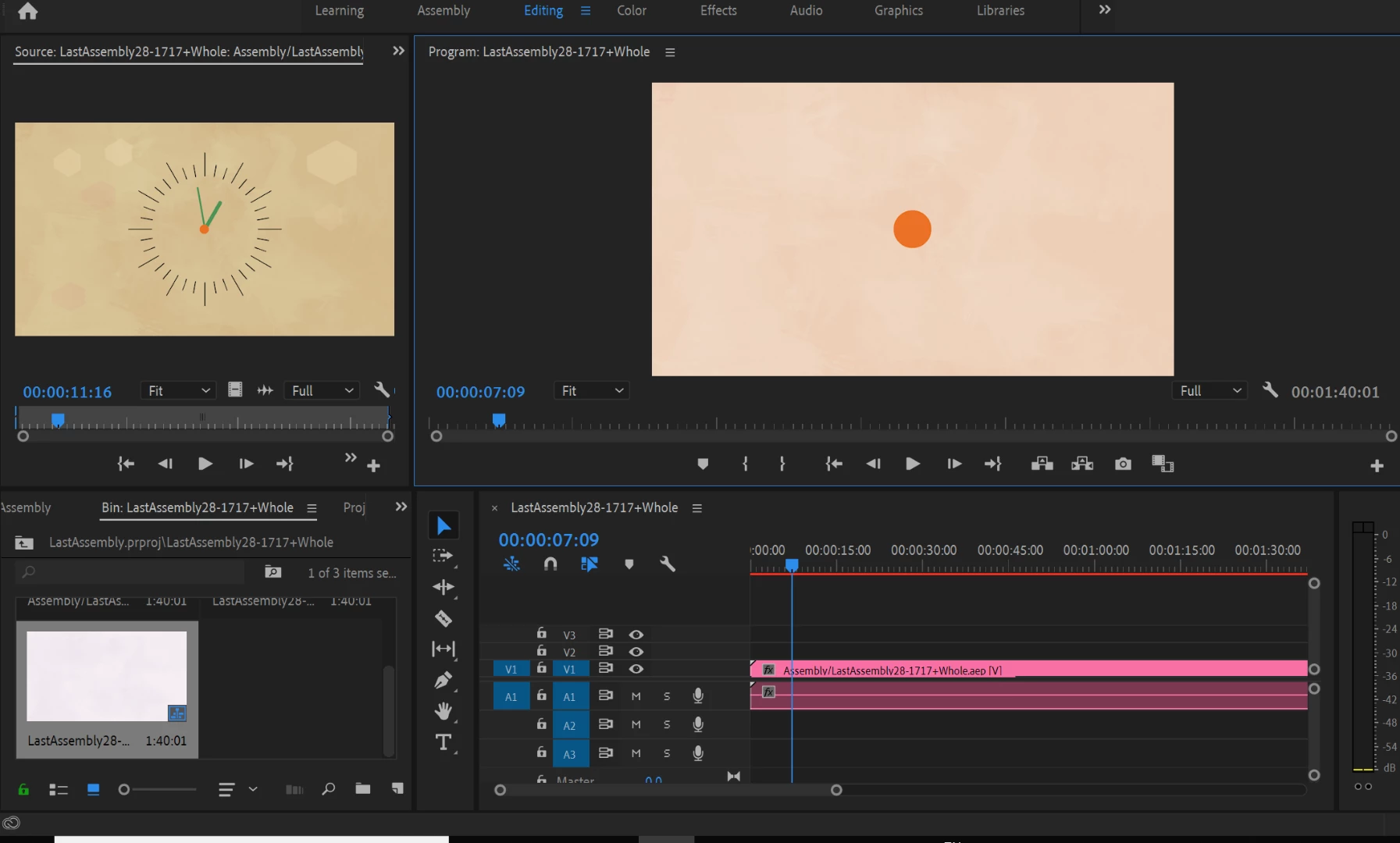The height and width of the screenshot is (843, 1400).
Task: Select the Pen tool
Action: click(443, 680)
